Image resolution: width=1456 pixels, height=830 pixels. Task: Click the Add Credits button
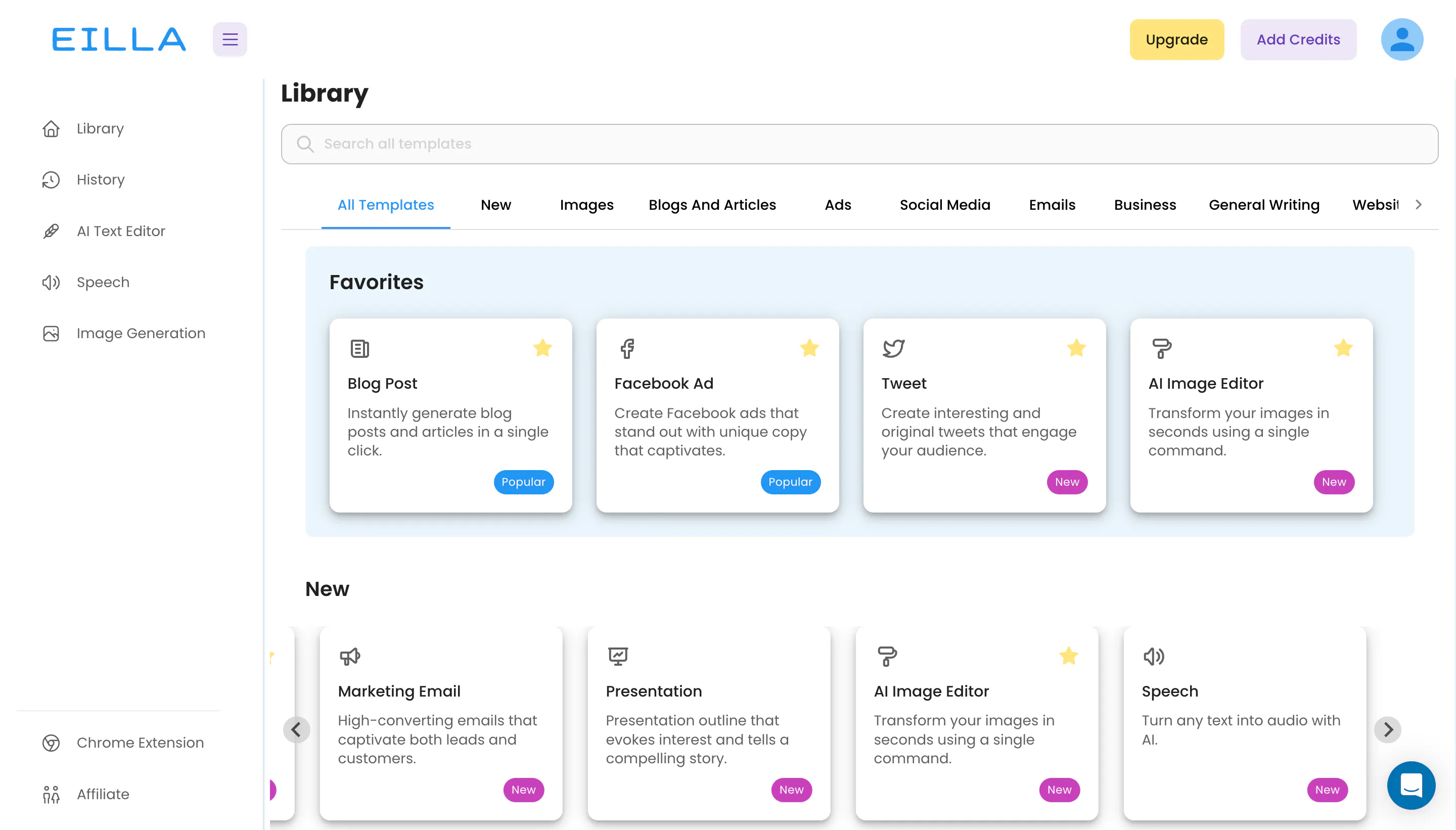pos(1298,39)
